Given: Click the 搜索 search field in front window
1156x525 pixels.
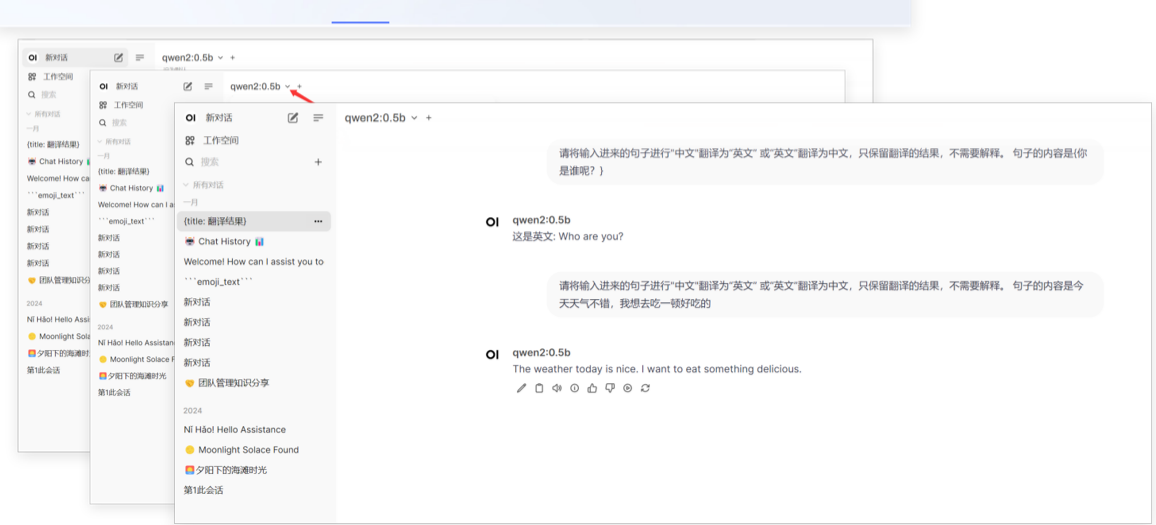Looking at the screenshot, I should pos(248,161).
